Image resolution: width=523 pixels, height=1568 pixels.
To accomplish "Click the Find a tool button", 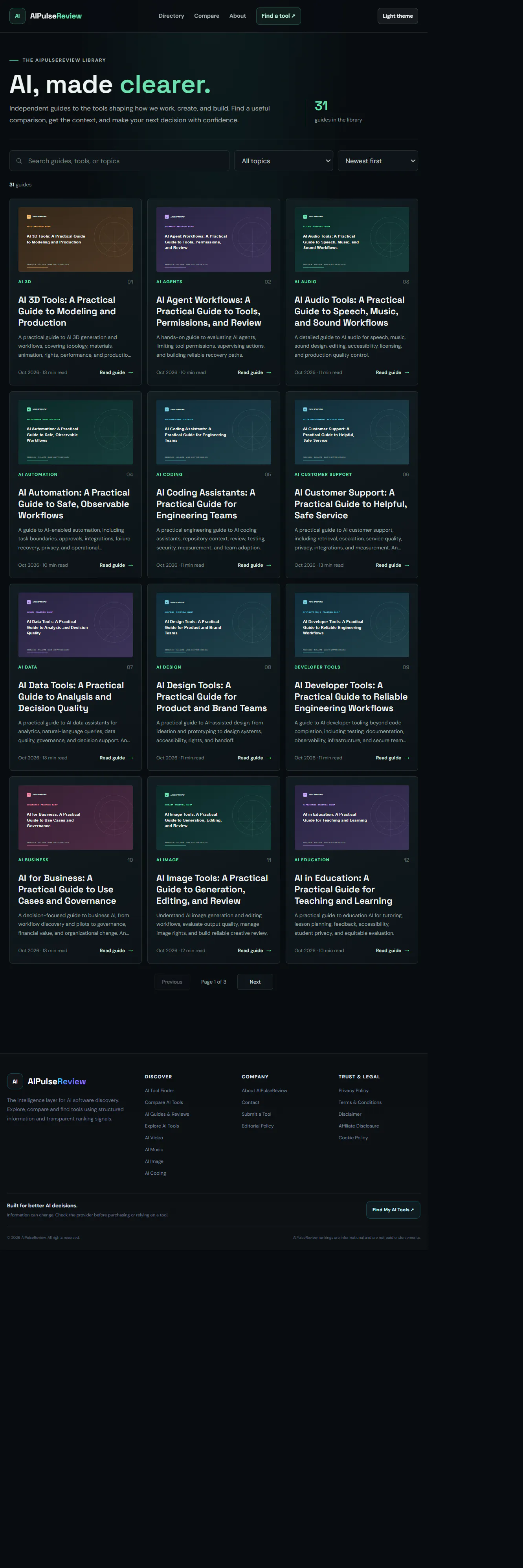I will (x=279, y=16).
